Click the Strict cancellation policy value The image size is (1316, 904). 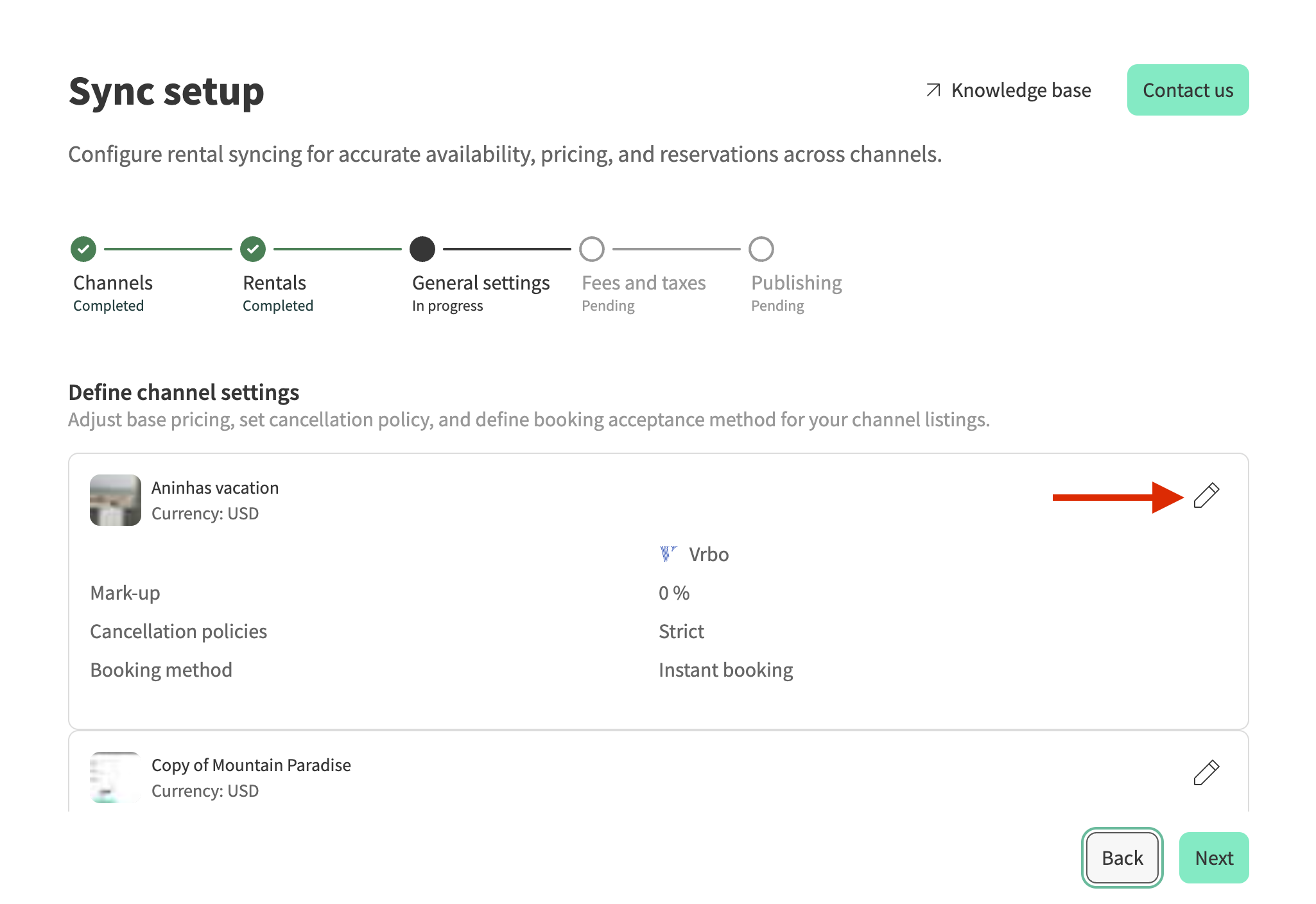(681, 632)
